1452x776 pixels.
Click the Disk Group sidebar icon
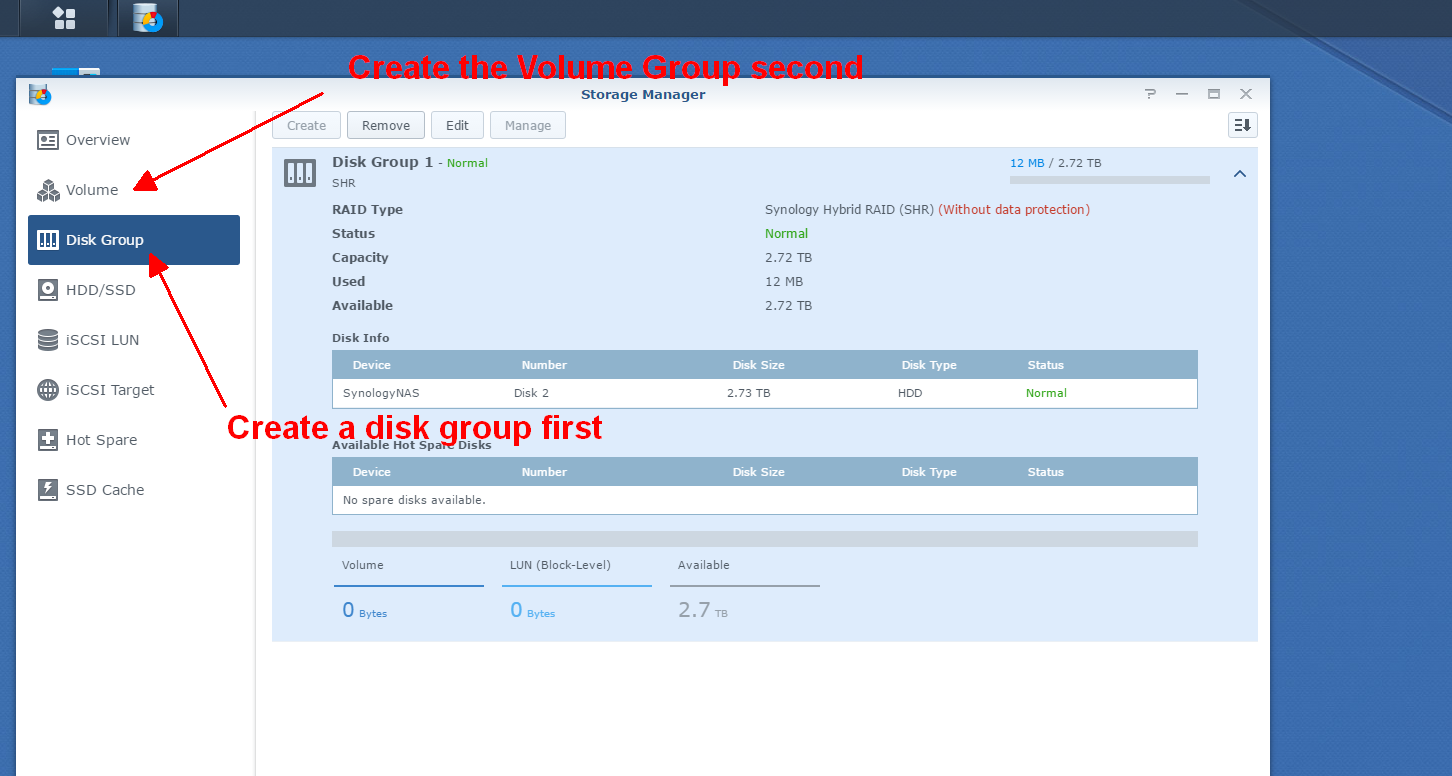(47, 240)
